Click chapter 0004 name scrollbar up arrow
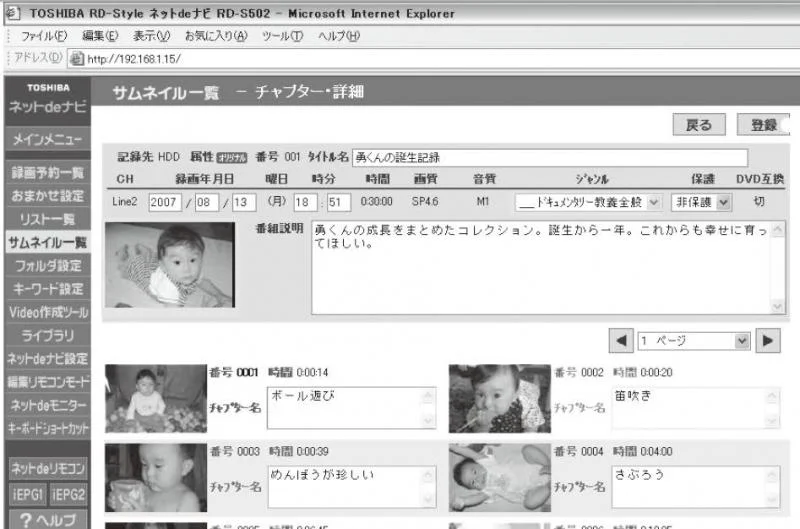This screenshot has height=529, width=800. pos(772,474)
